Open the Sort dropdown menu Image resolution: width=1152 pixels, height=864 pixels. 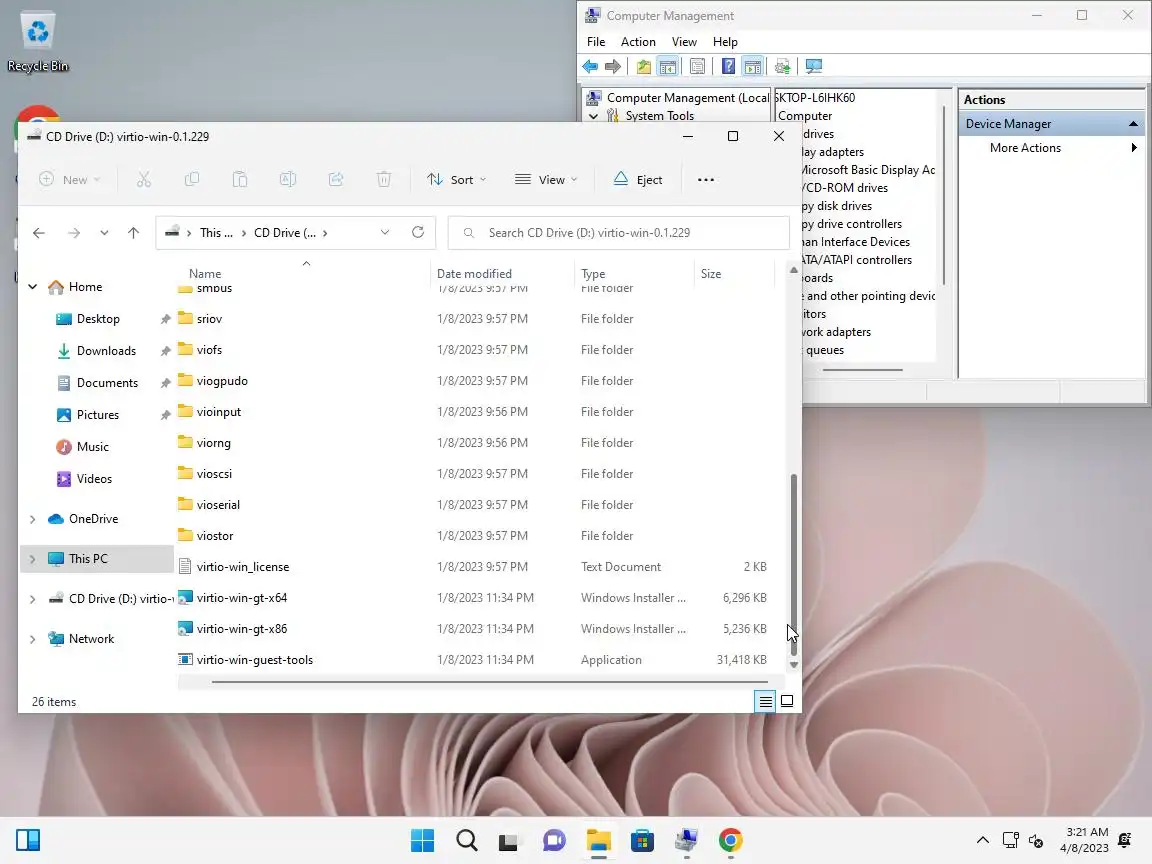pos(456,179)
